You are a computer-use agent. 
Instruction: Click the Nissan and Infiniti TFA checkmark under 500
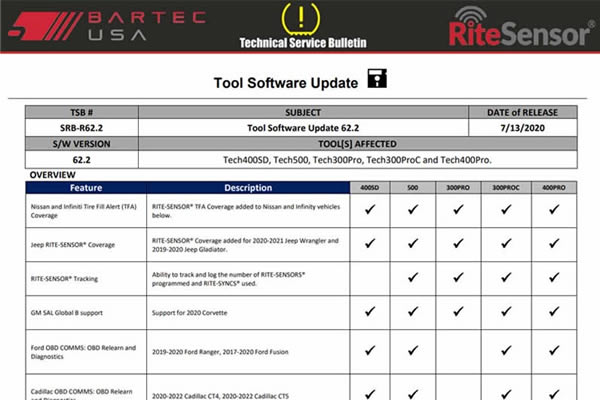[413, 209]
